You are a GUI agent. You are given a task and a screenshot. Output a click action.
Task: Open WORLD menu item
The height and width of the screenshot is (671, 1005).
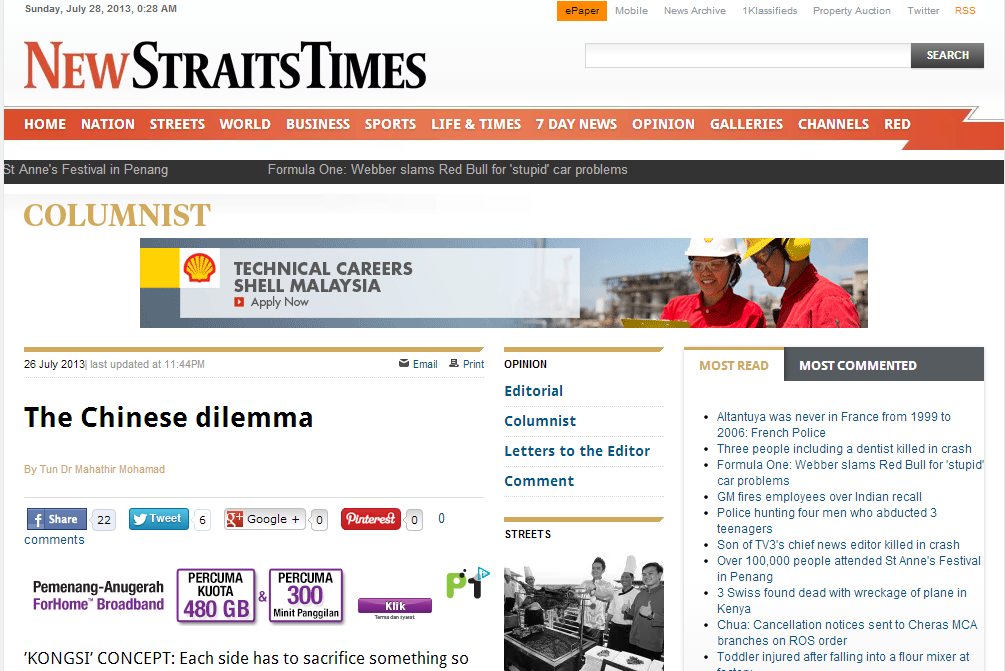[245, 124]
